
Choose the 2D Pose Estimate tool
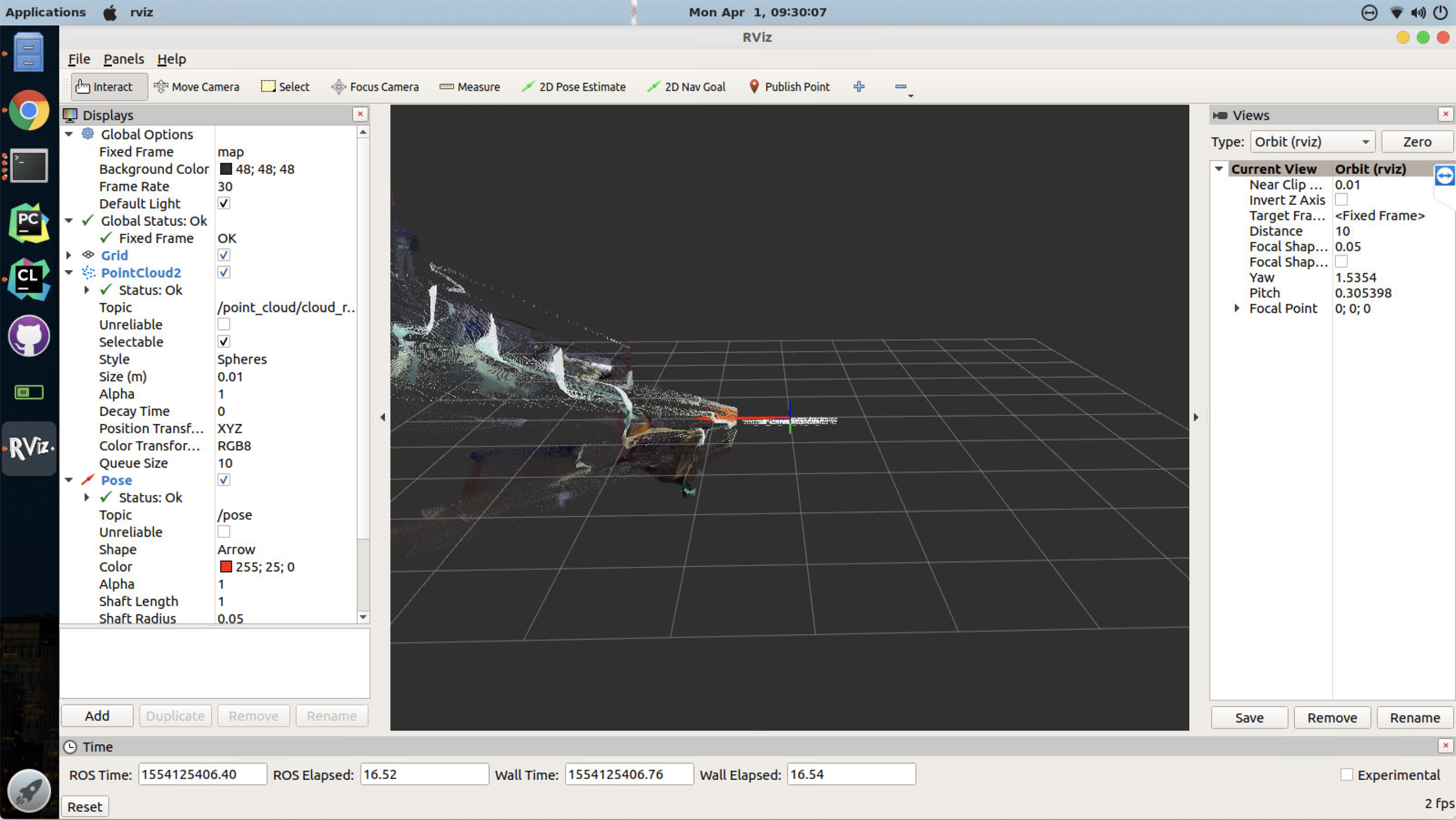pos(573,86)
